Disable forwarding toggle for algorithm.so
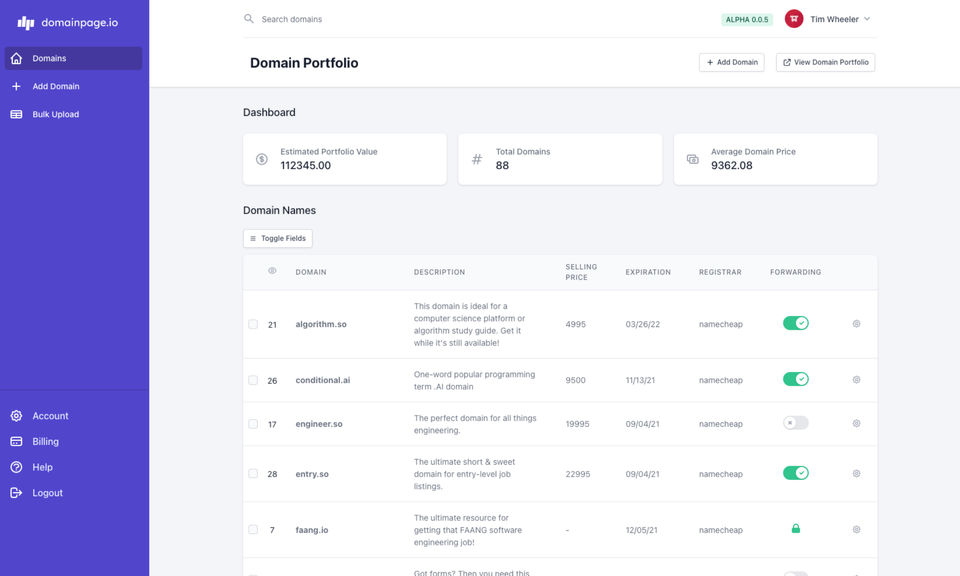960x576 pixels. 796,323
